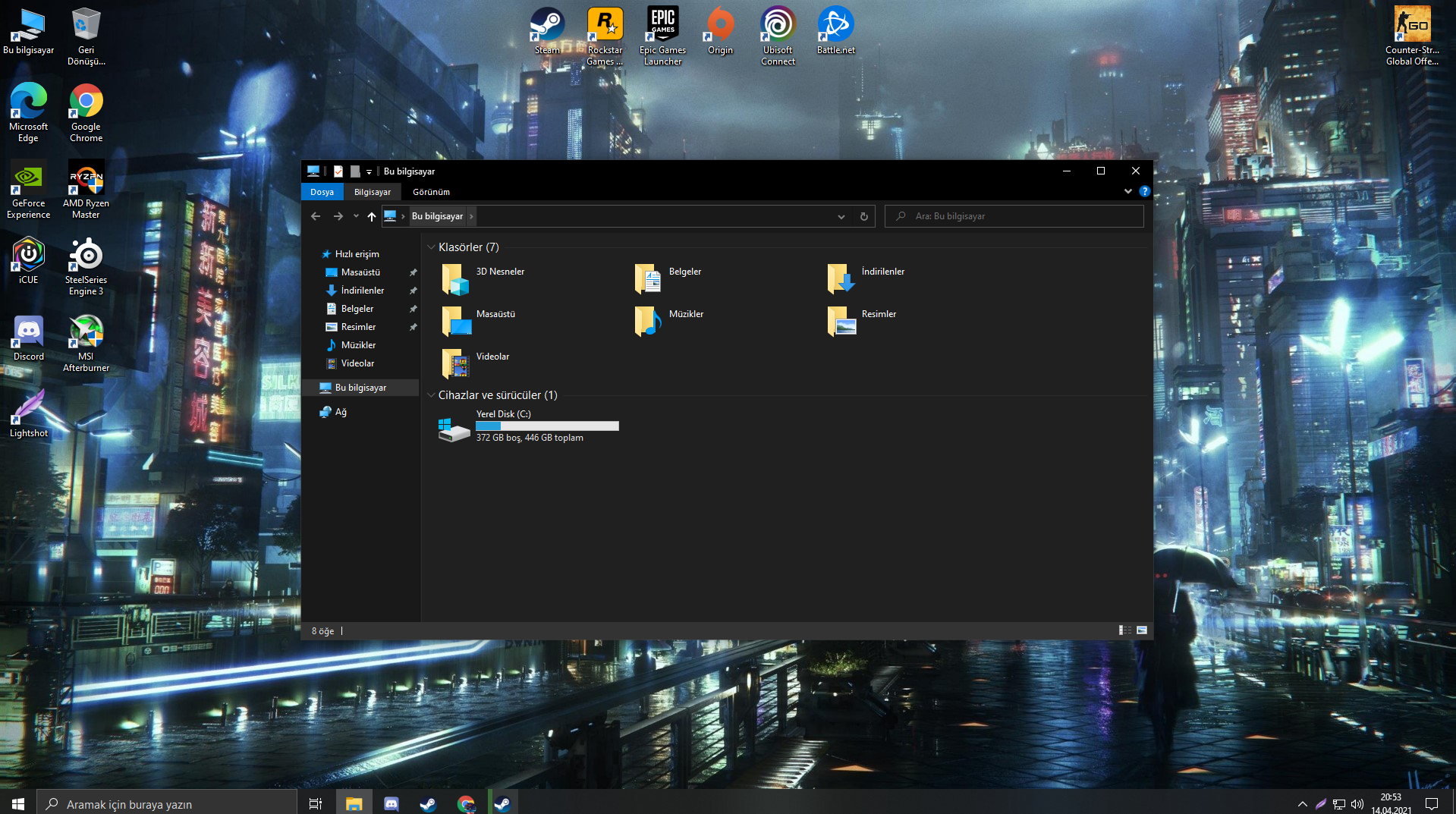
Task: Open the Yerel Disk (C:) drive
Action: pos(454,427)
